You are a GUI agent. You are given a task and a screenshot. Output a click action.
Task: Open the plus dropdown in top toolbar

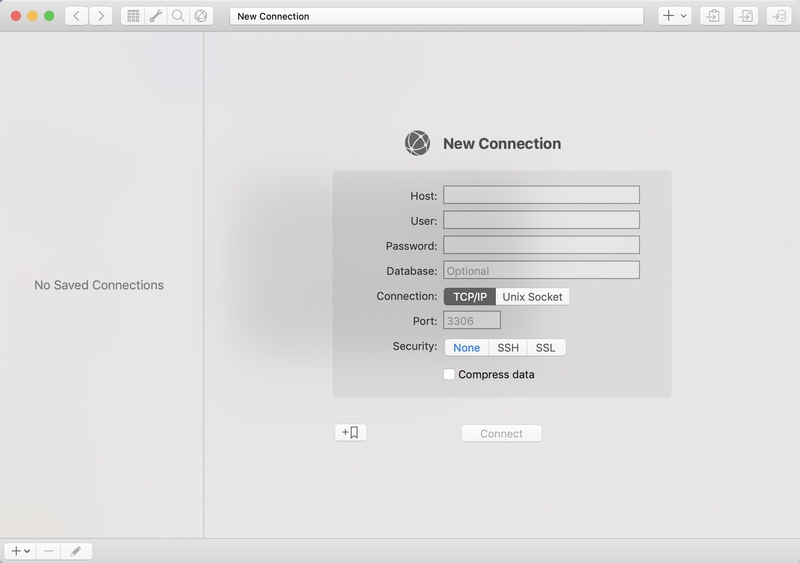click(675, 16)
